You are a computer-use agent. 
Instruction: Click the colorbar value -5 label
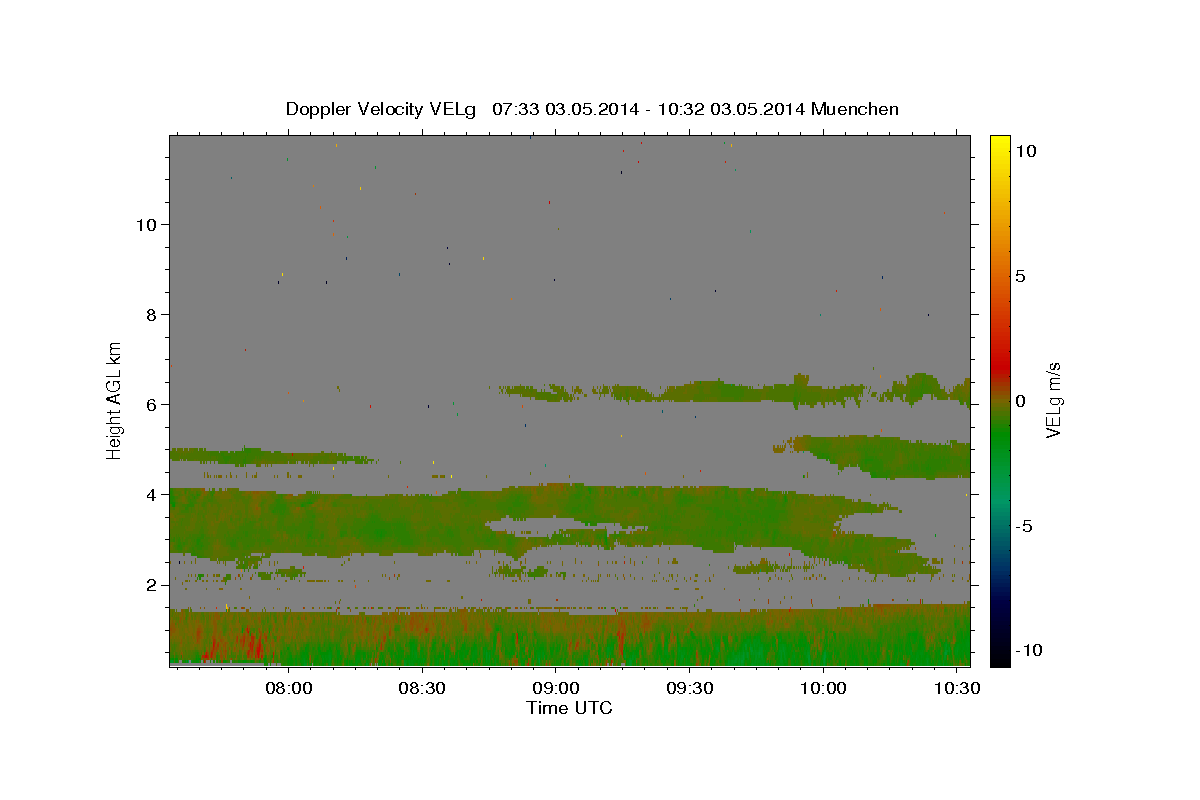coord(1024,526)
